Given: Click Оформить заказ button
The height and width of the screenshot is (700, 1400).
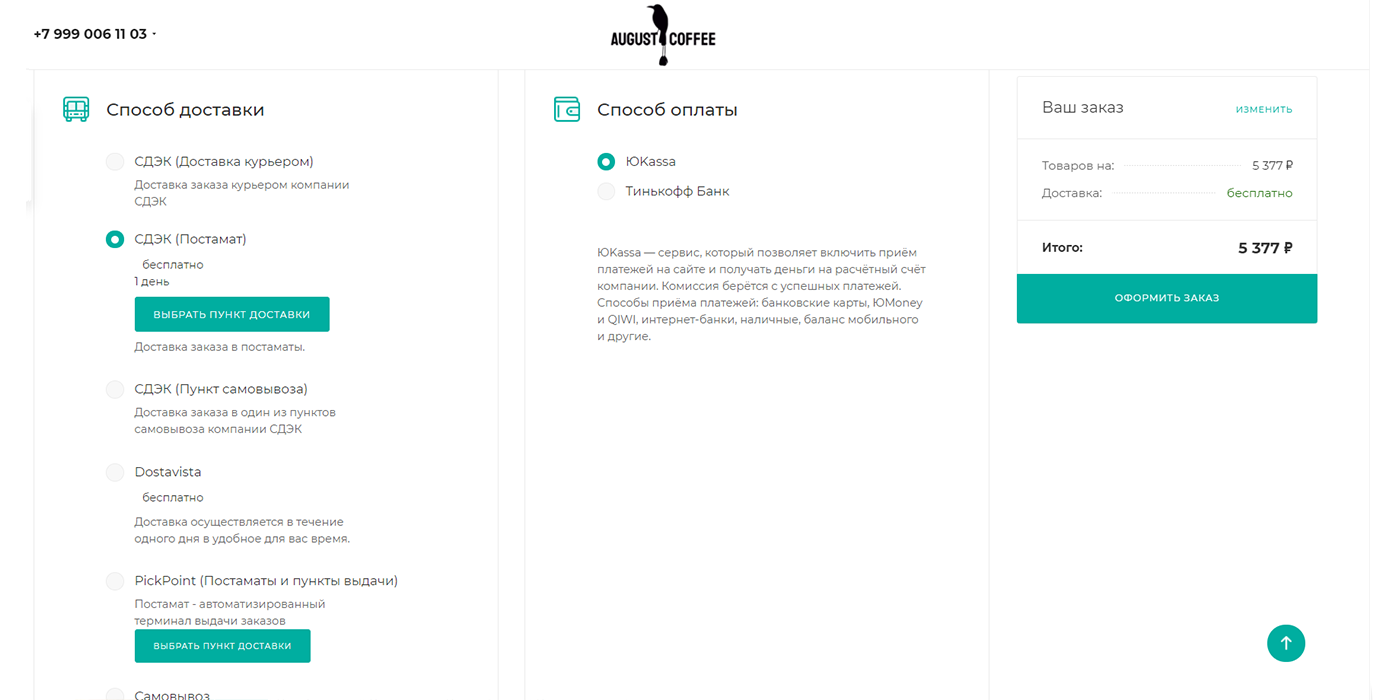Looking at the screenshot, I should coord(1166,298).
